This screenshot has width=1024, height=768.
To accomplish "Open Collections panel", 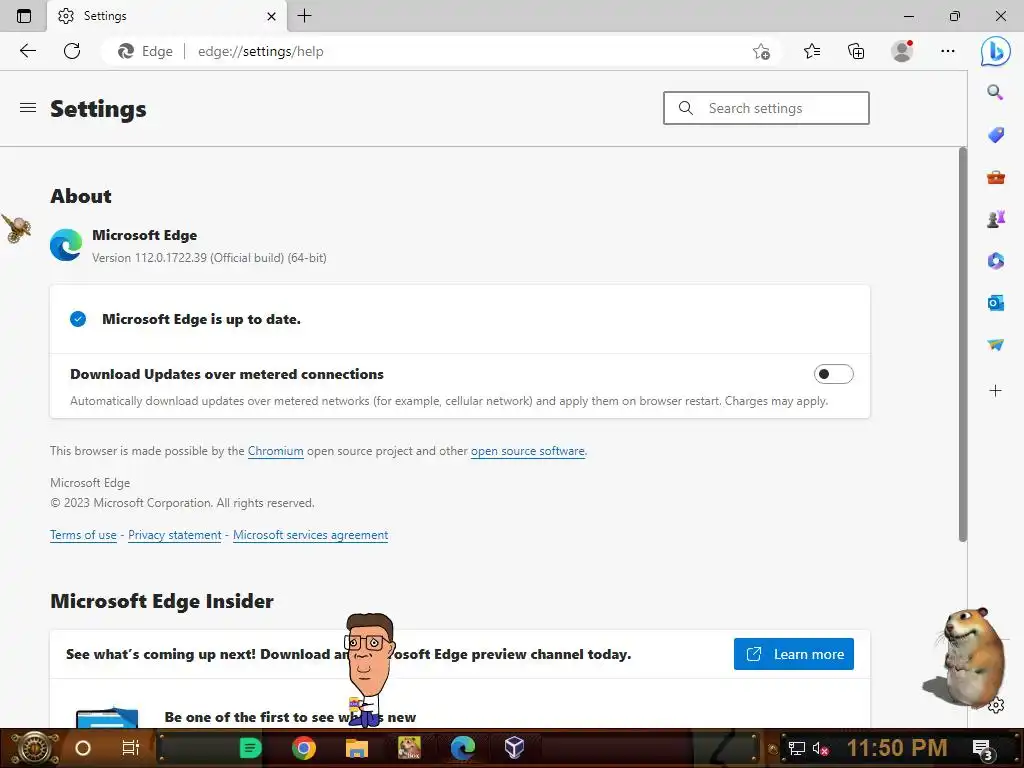I will [856, 51].
